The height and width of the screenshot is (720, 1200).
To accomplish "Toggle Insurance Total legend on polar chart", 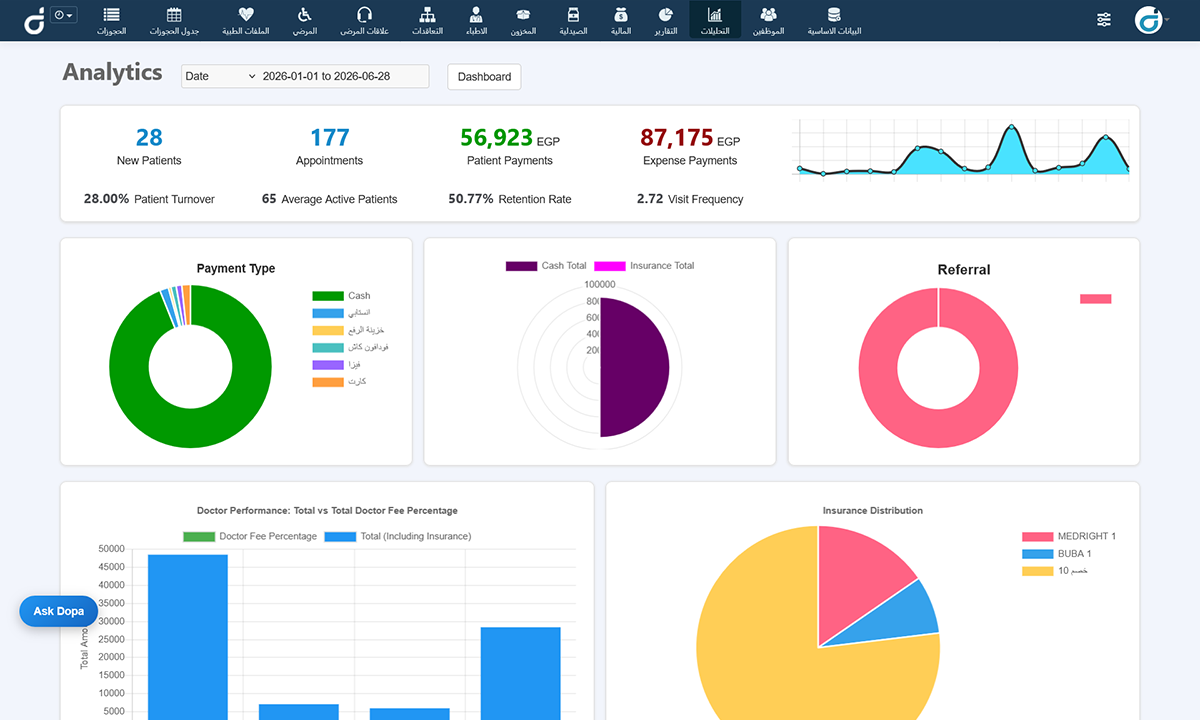I will pyautogui.click(x=644, y=266).
